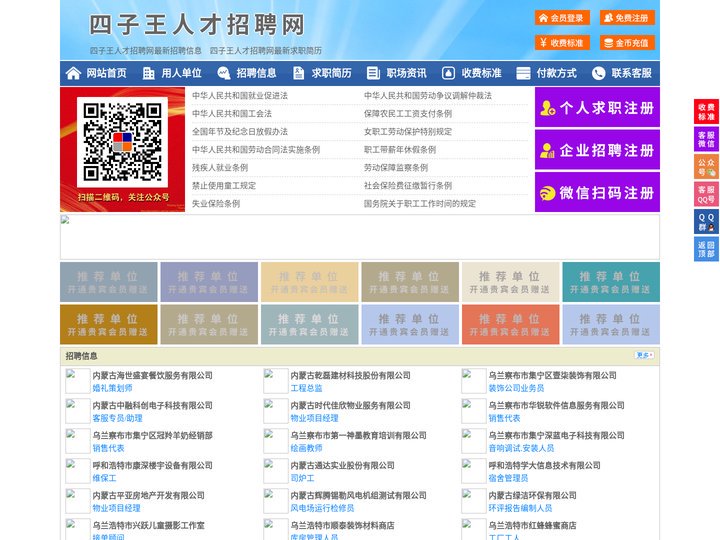Open 失业保险条例 link
Viewport: 720px width, 540px height.
click(x=216, y=203)
